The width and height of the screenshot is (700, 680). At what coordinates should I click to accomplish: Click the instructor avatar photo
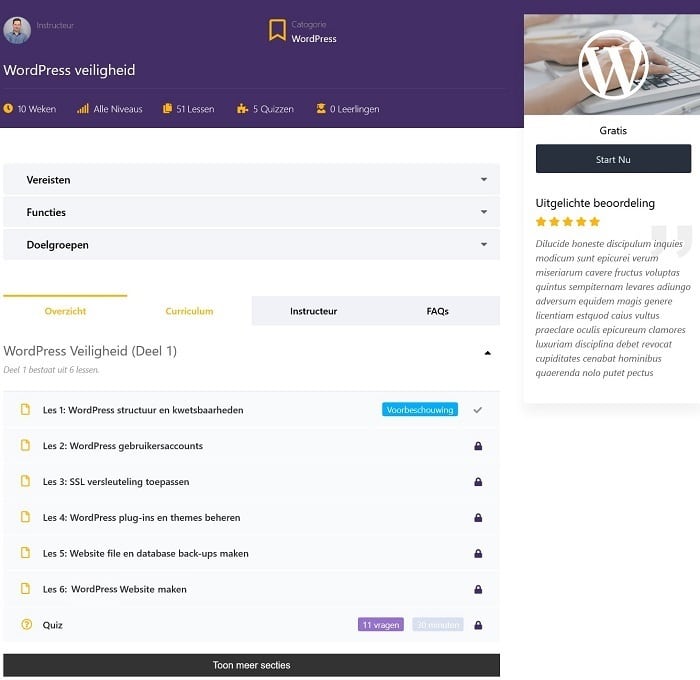17,30
